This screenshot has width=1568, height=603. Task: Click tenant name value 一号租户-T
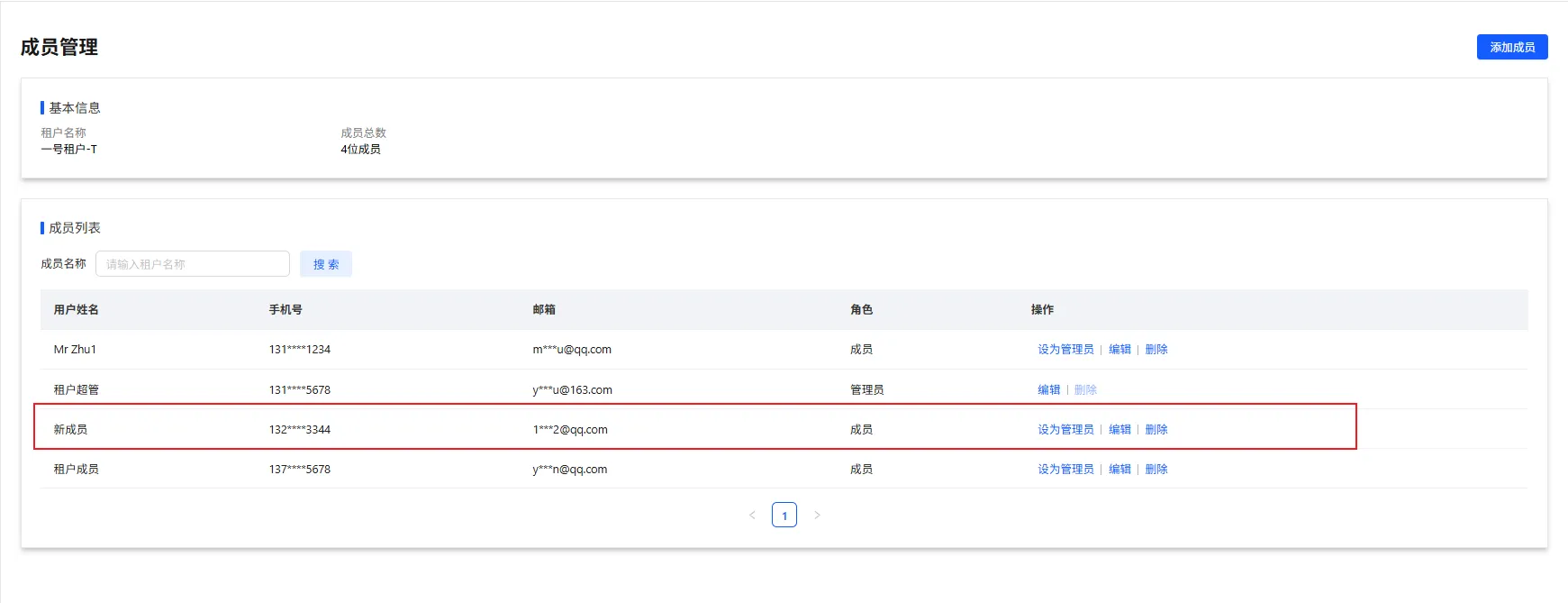coord(68,150)
